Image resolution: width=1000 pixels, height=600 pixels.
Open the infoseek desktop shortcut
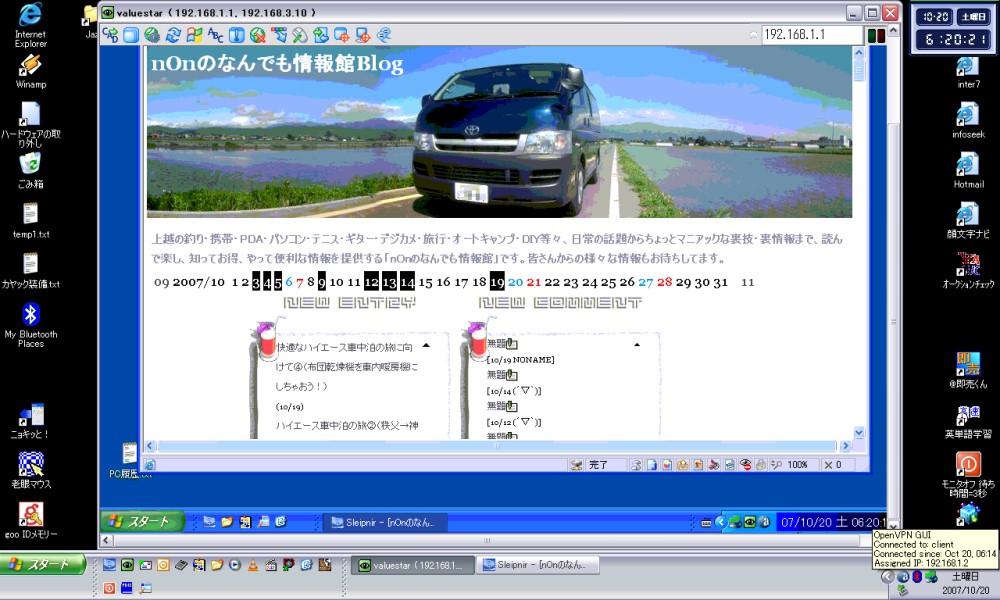coord(968,121)
